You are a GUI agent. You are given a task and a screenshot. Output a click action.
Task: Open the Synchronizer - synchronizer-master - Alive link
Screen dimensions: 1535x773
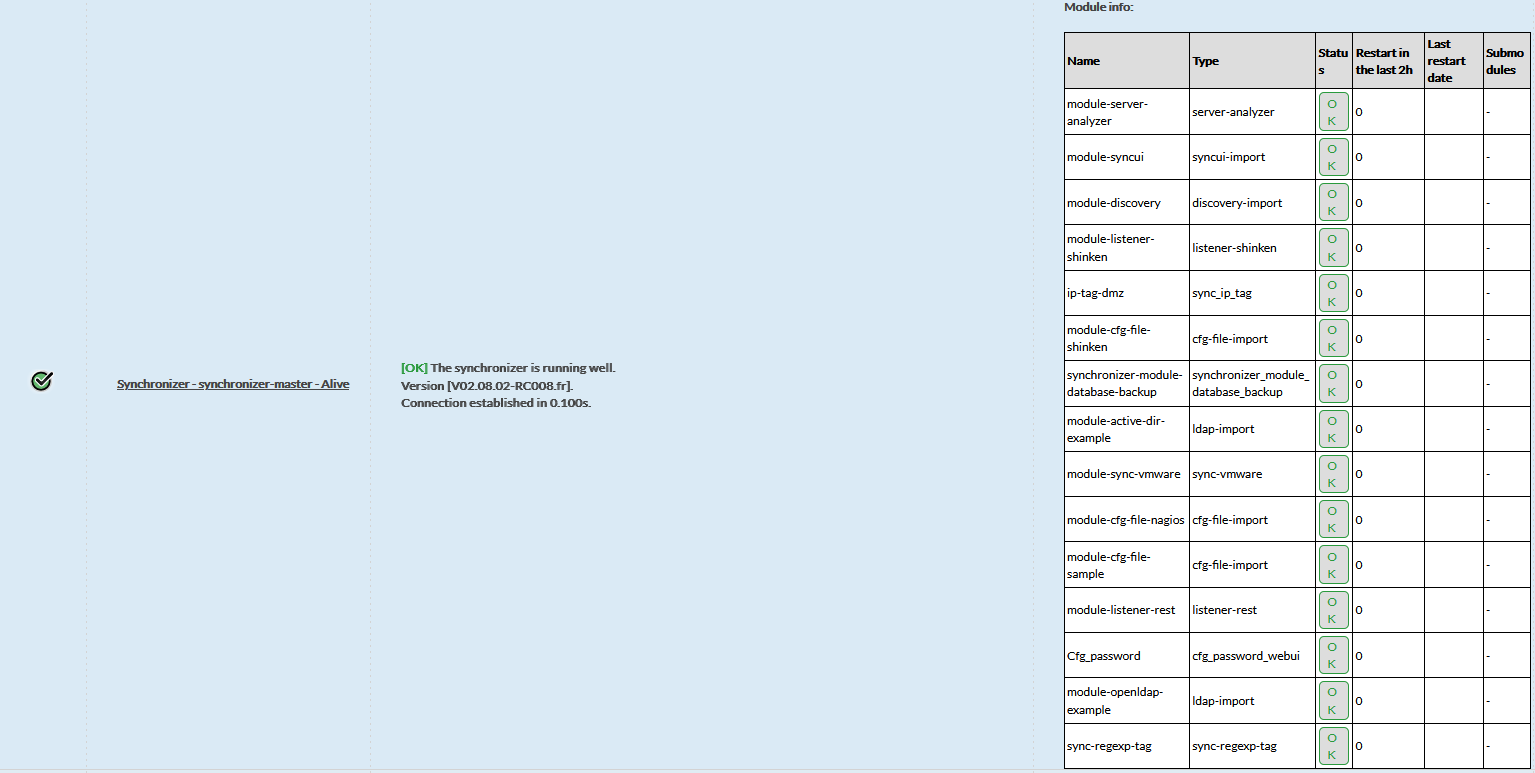coord(233,384)
